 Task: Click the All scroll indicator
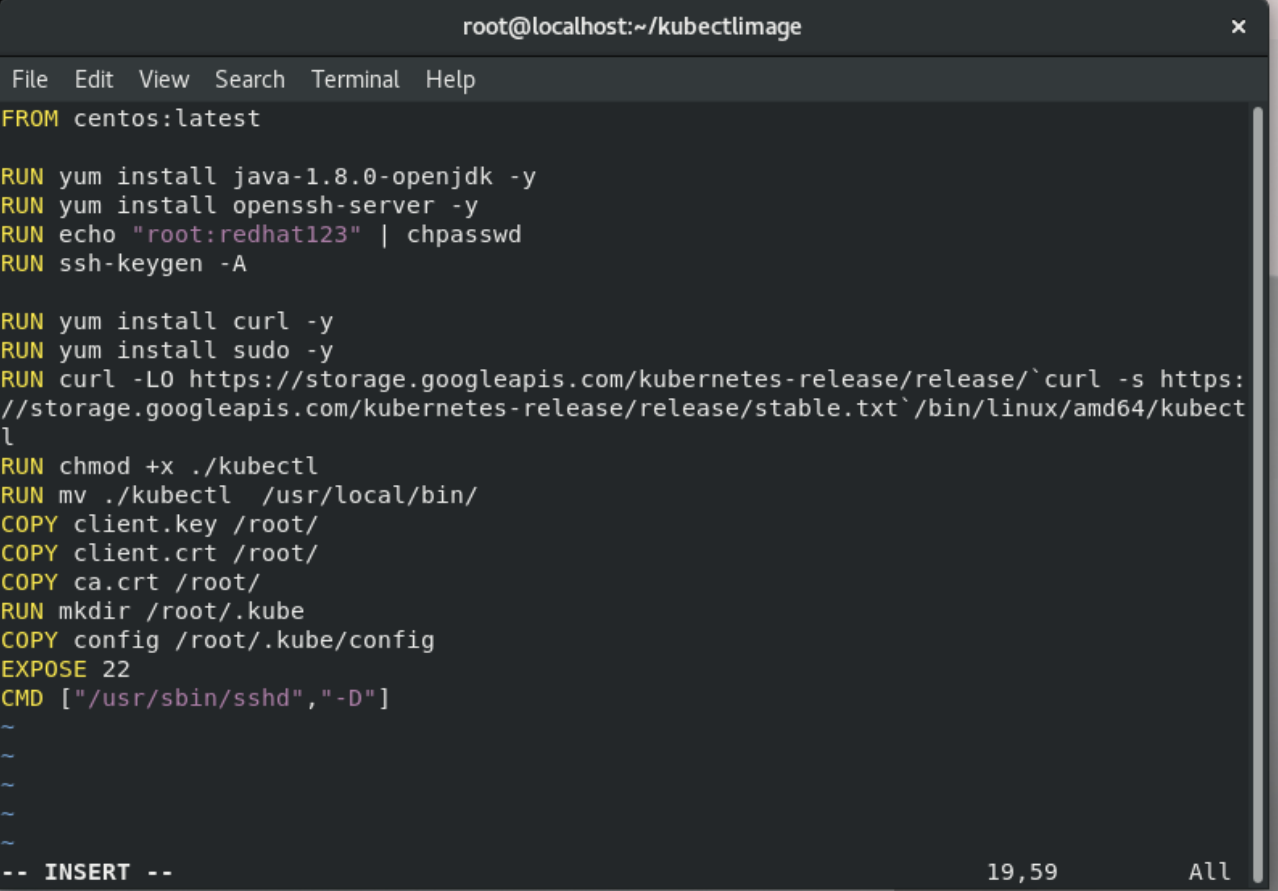pyautogui.click(x=1208, y=871)
